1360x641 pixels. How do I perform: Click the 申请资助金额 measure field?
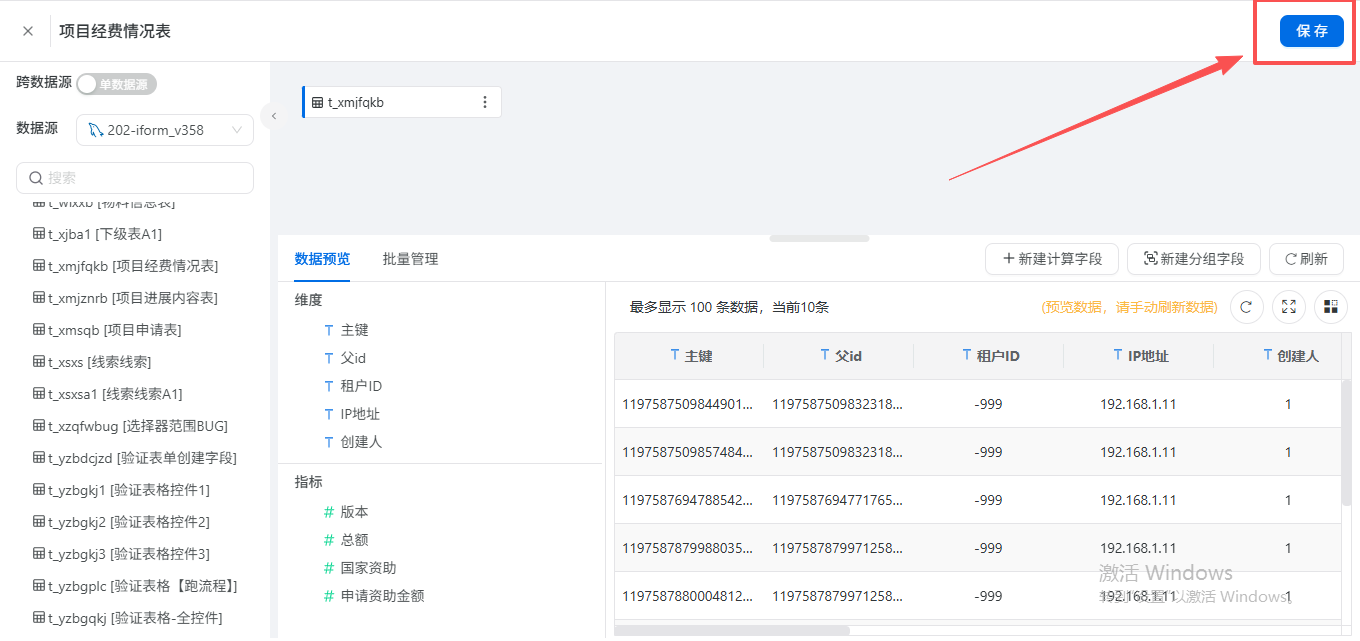tap(382, 596)
